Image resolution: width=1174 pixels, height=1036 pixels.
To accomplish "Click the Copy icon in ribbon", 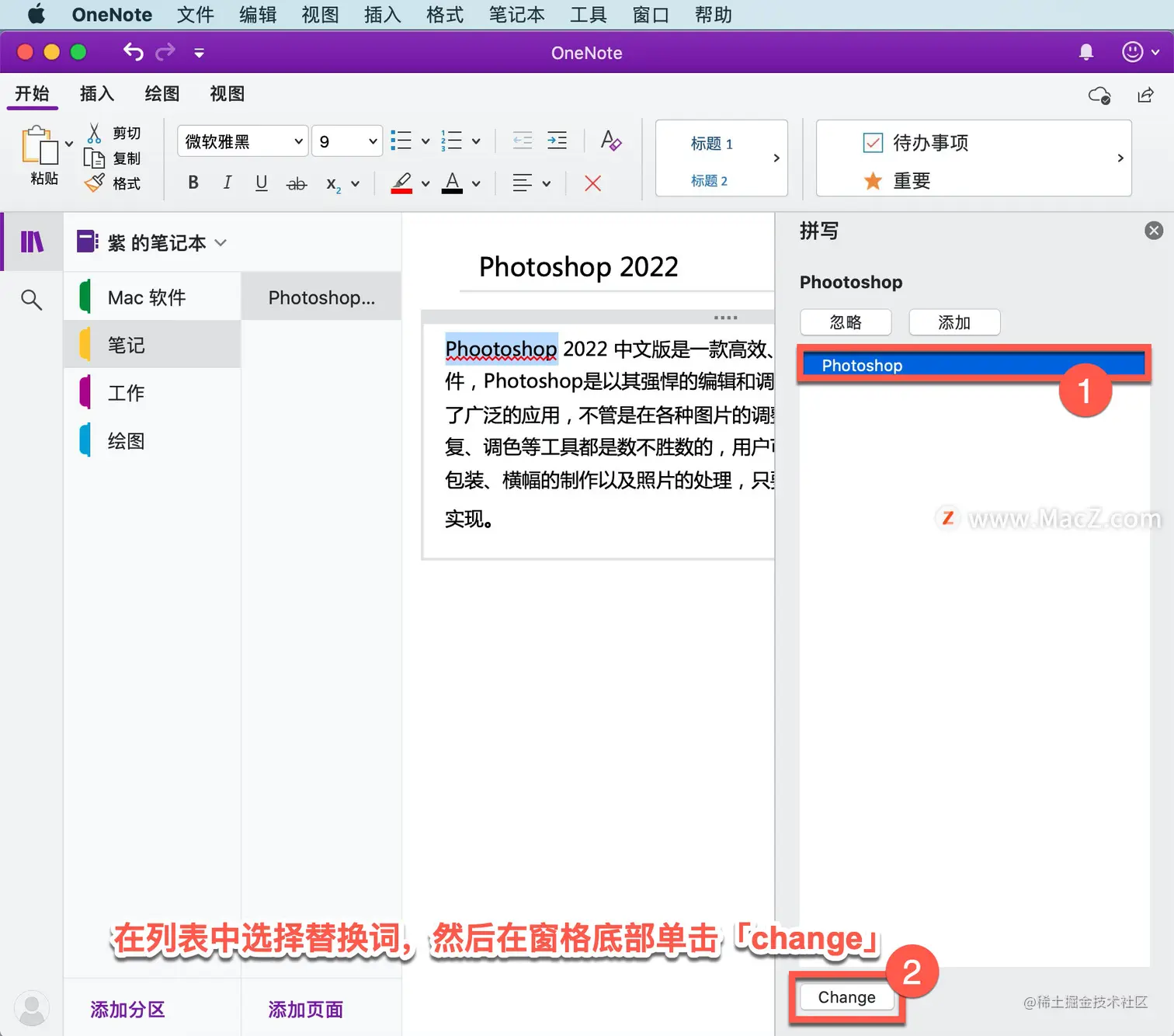I will 94,158.
